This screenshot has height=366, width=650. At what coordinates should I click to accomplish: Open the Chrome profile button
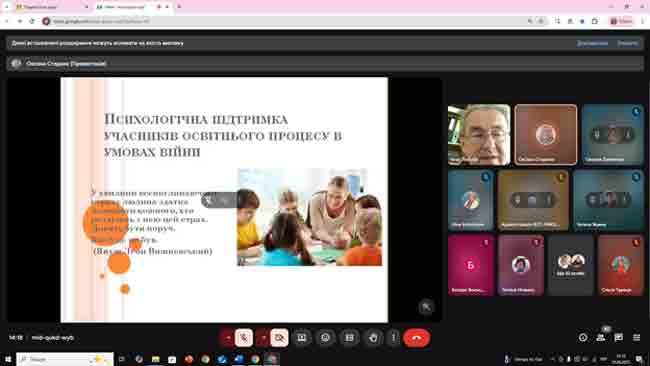click(621, 21)
